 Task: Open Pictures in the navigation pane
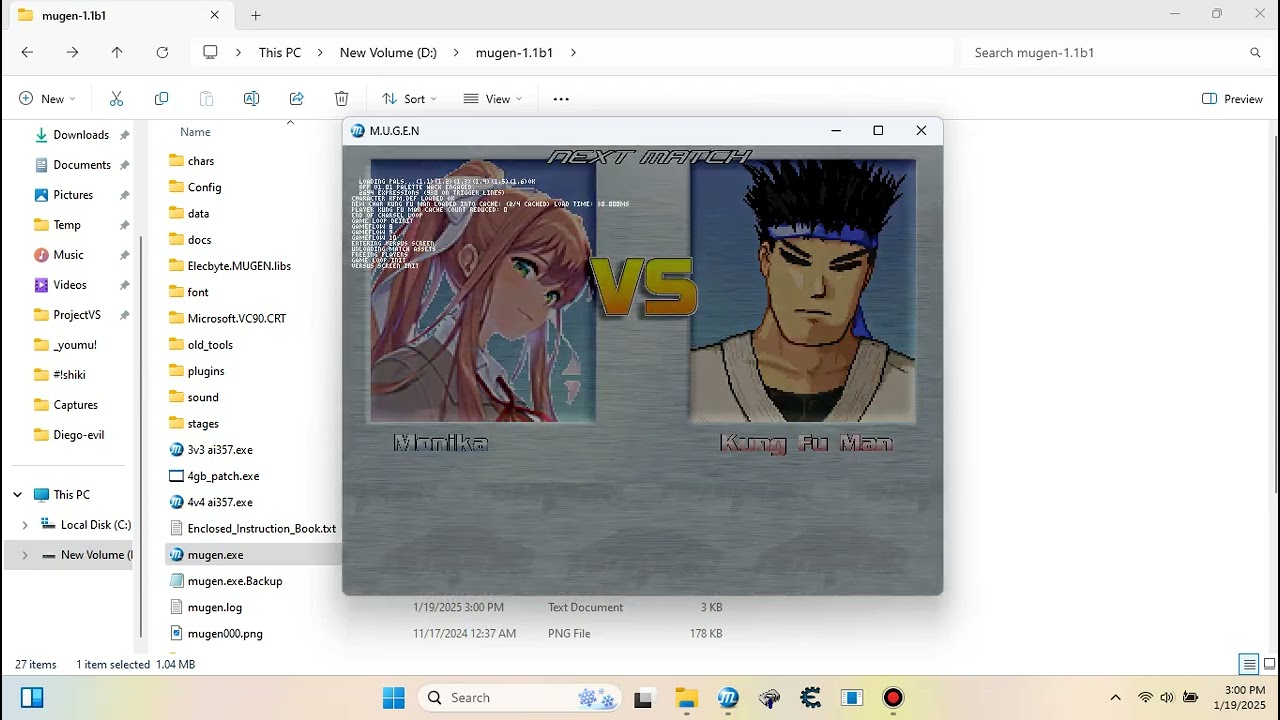[x=74, y=195]
